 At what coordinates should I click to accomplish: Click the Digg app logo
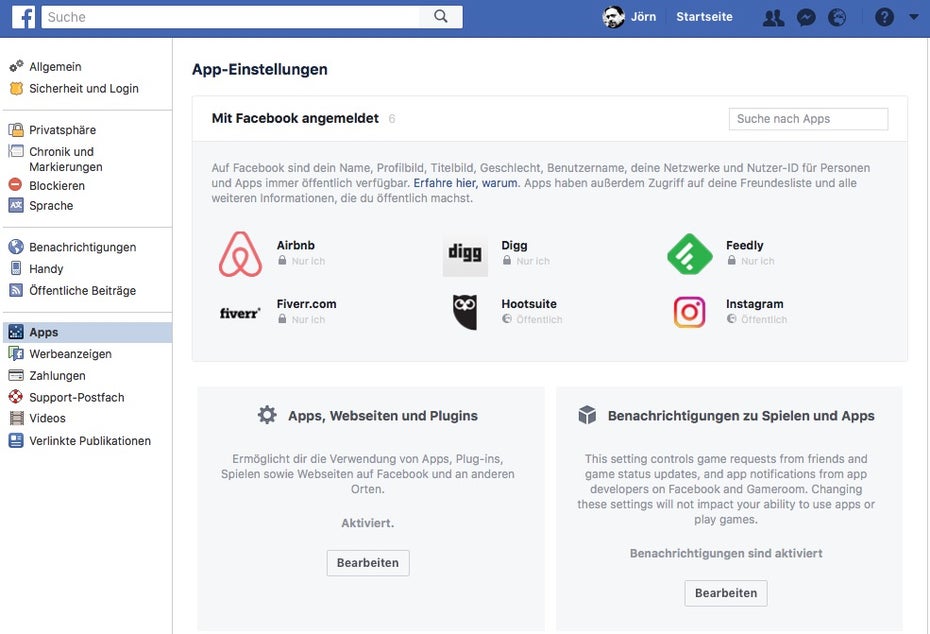pos(465,254)
